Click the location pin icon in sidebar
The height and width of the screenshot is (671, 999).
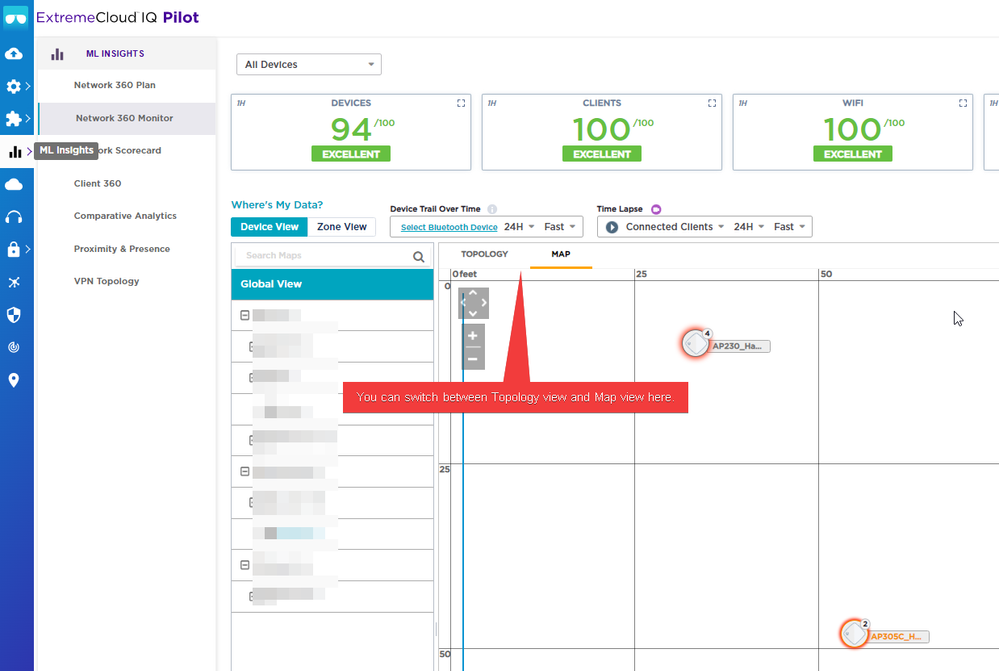pyautogui.click(x=14, y=380)
